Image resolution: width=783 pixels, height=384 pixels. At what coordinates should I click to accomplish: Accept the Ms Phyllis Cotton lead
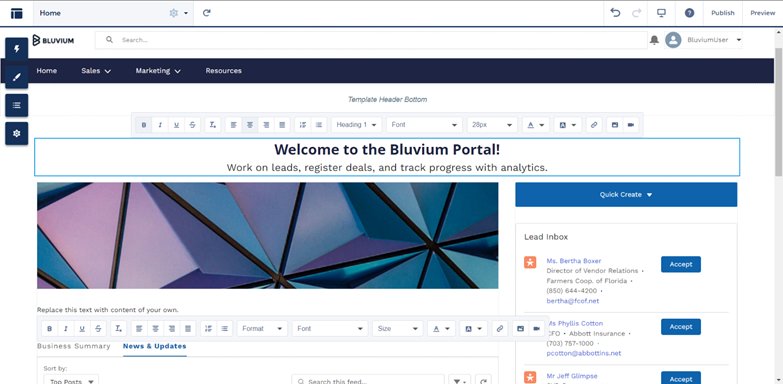(x=681, y=327)
